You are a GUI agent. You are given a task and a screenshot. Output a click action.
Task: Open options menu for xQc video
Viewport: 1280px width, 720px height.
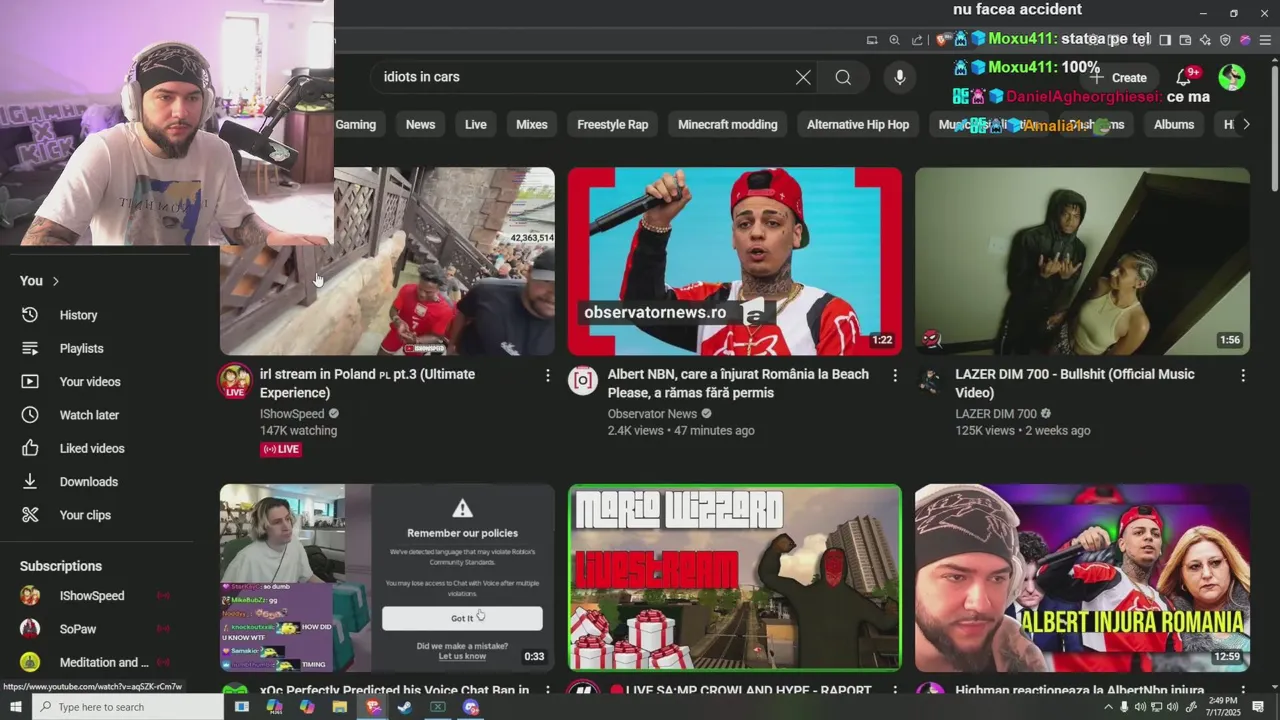coord(547,691)
